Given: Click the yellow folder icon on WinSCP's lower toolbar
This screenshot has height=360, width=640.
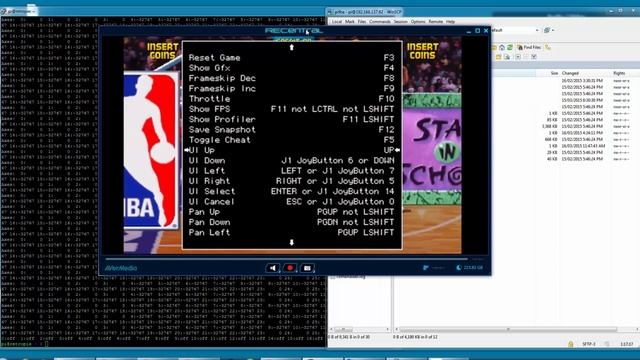Looking at the screenshot, I should point(498,57).
